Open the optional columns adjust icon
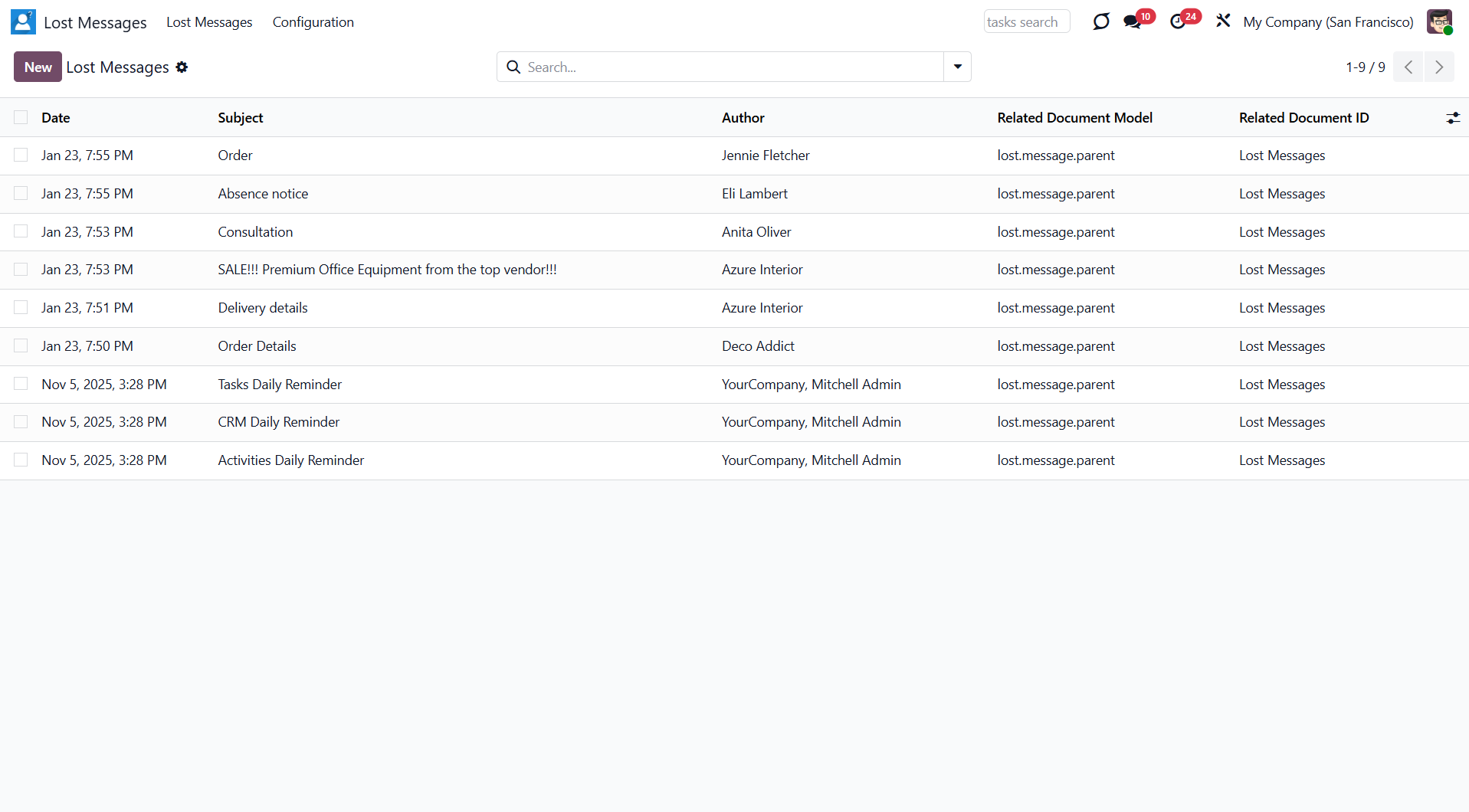 point(1452,118)
